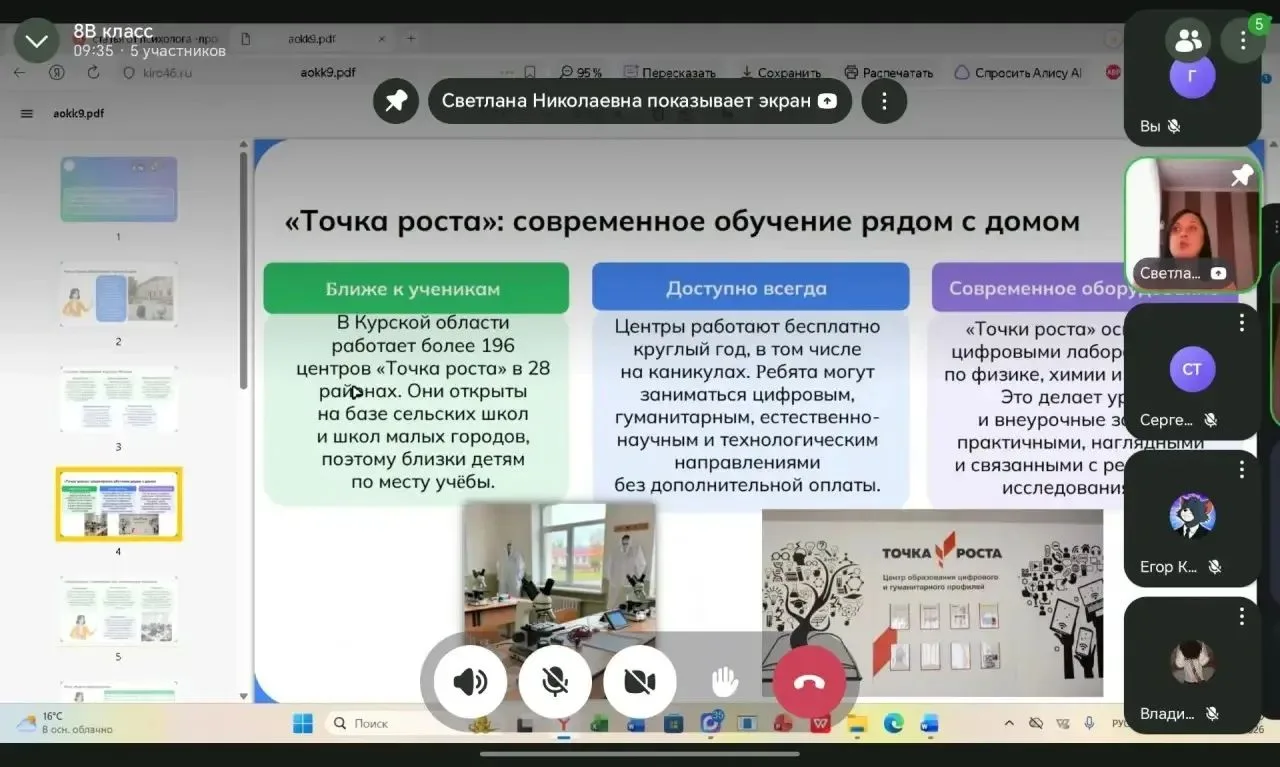Go back in the browser
Screen dimensions: 1280x767
pyautogui.click(x=19, y=73)
